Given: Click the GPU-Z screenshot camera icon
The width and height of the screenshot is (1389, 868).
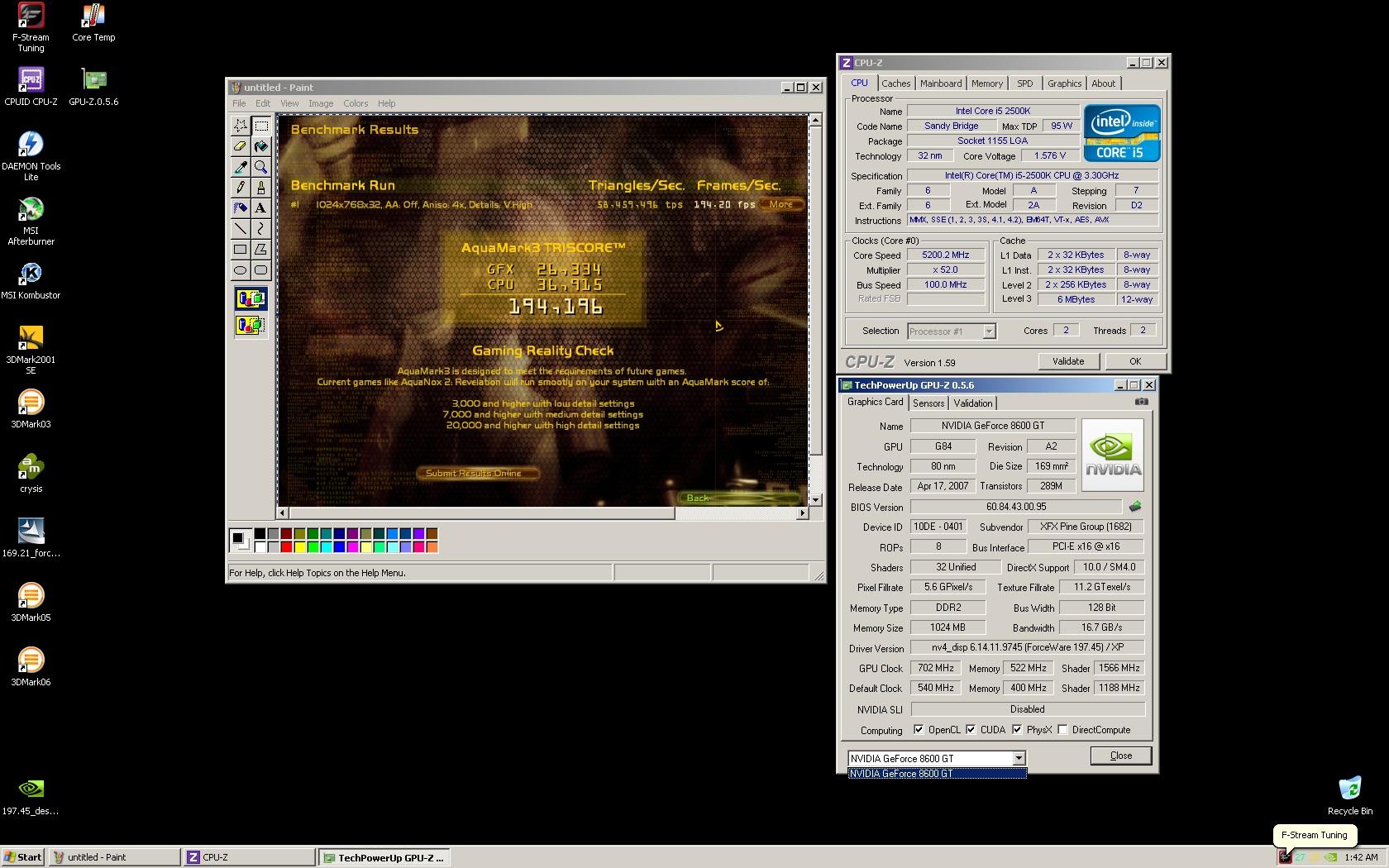Looking at the screenshot, I should (1141, 402).
